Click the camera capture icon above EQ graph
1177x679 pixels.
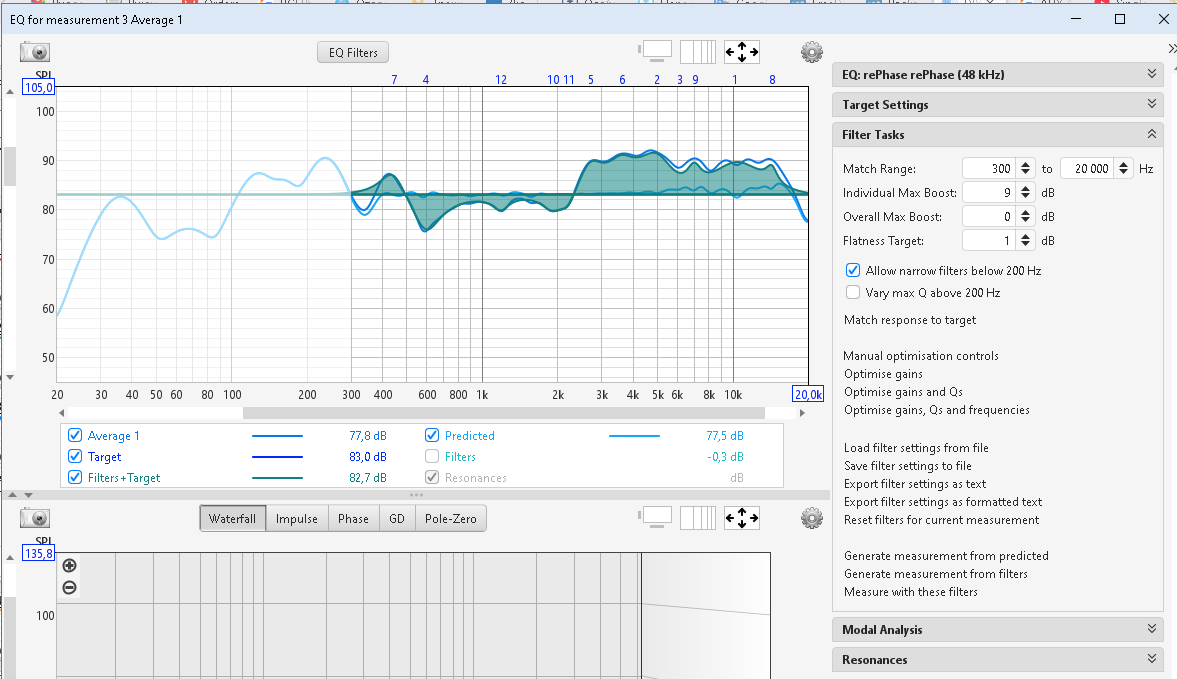35,53
